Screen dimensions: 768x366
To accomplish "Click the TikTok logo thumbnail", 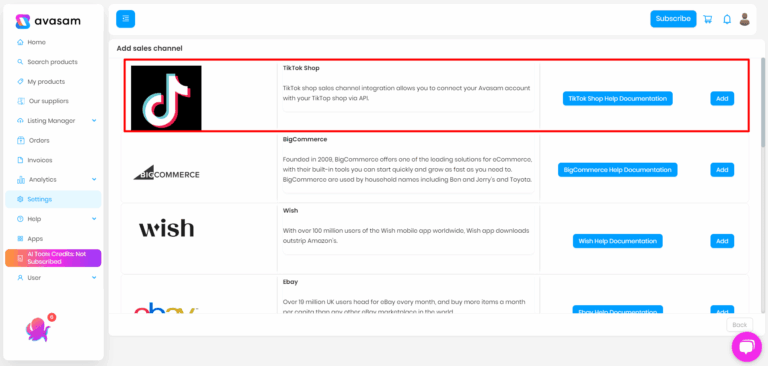I will point(166,98).
